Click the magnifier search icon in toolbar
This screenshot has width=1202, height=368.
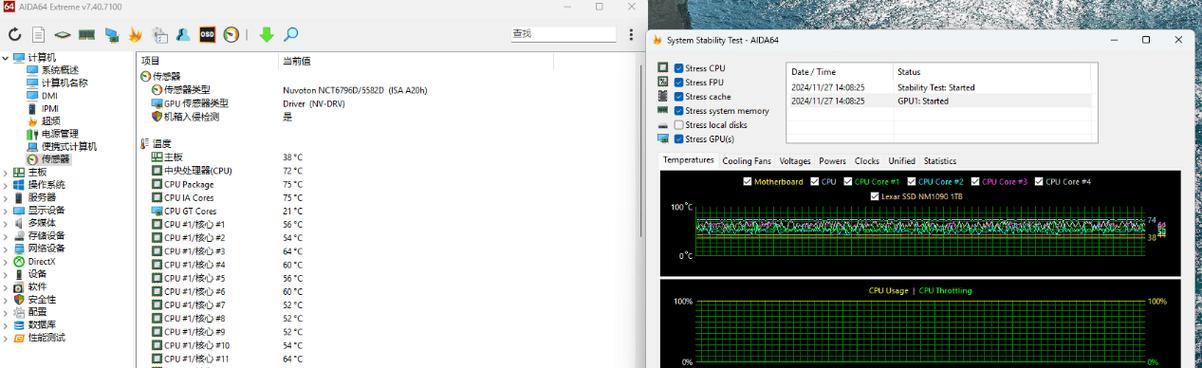290,35
